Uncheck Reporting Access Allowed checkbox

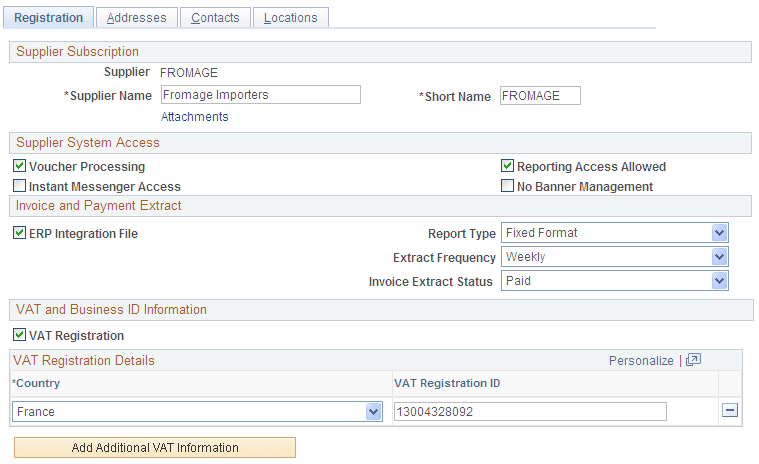click(x=507, y=166)
